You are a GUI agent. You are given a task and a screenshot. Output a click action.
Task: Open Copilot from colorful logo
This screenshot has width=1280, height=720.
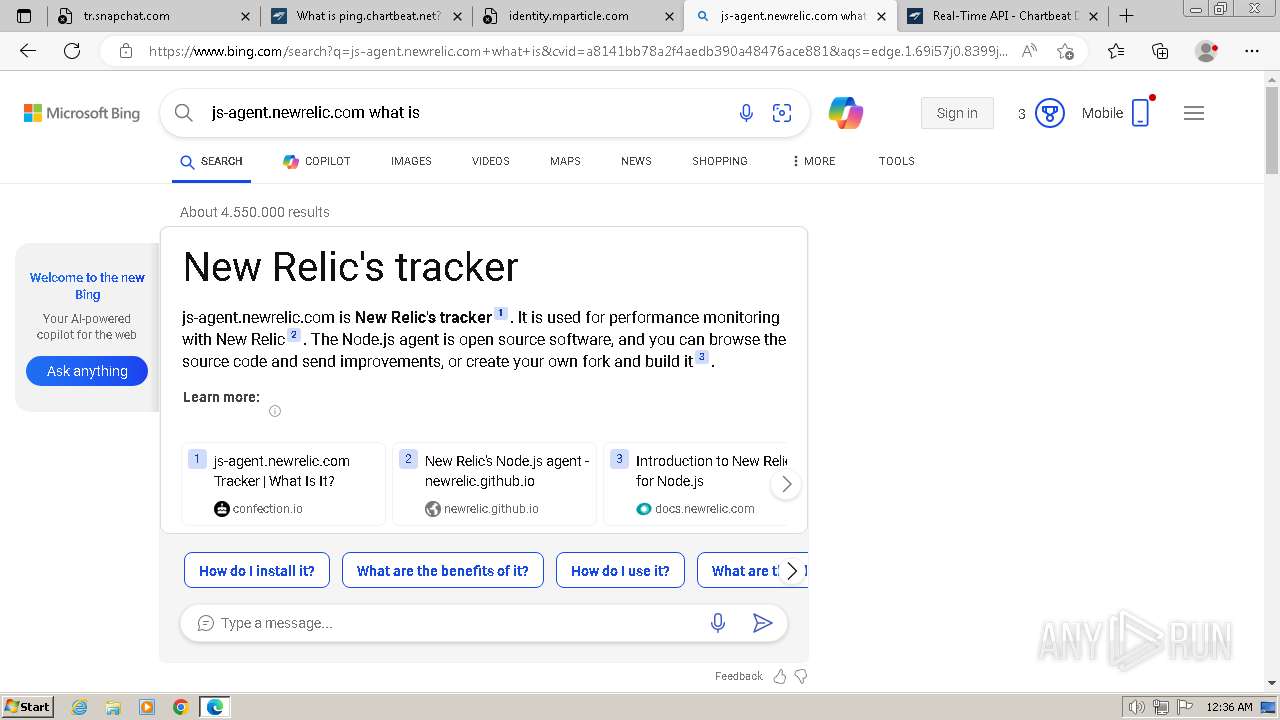click(x=846, y=113)
